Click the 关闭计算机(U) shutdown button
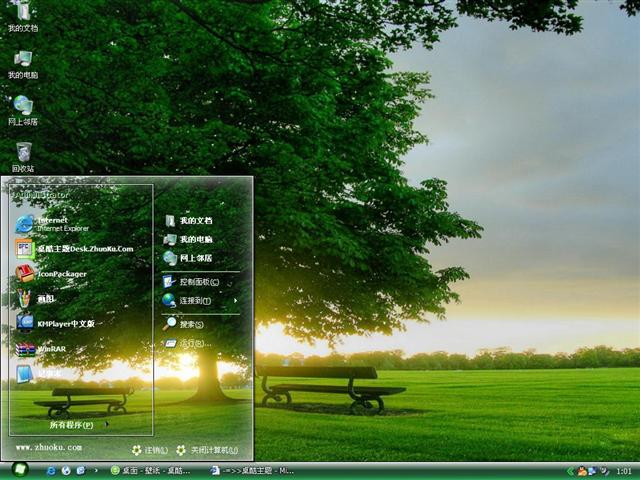640x480 pixels. (x=208, y=450)
